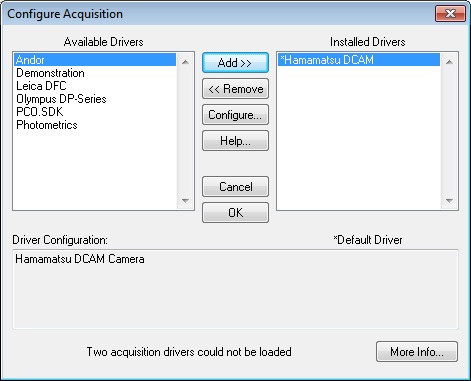Select *Hamamatsu DCAM in Installed Drivers
Viewport: 471px width, 381px height.
(x=359, y=60)
